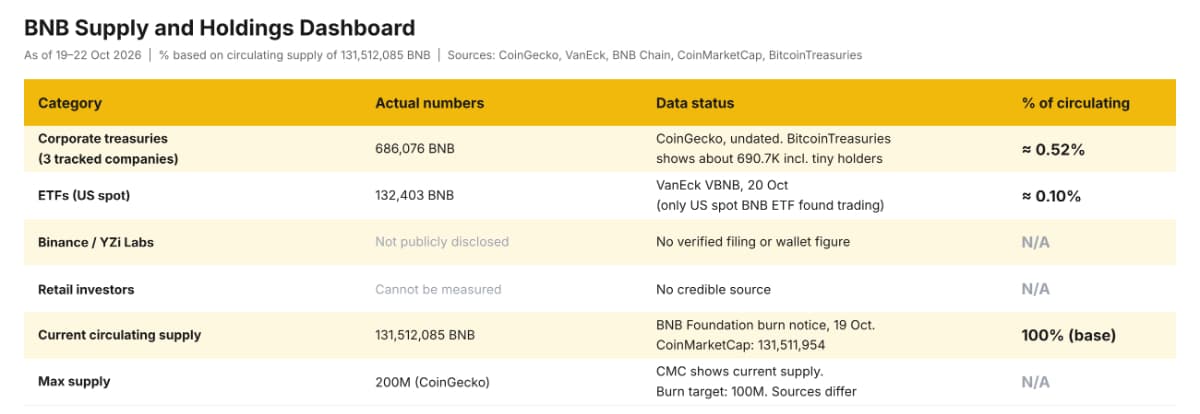This screenshot has width=1200, height=414.
Task: Click the Cannot be measured cell
Action: (x=438, y=289)
